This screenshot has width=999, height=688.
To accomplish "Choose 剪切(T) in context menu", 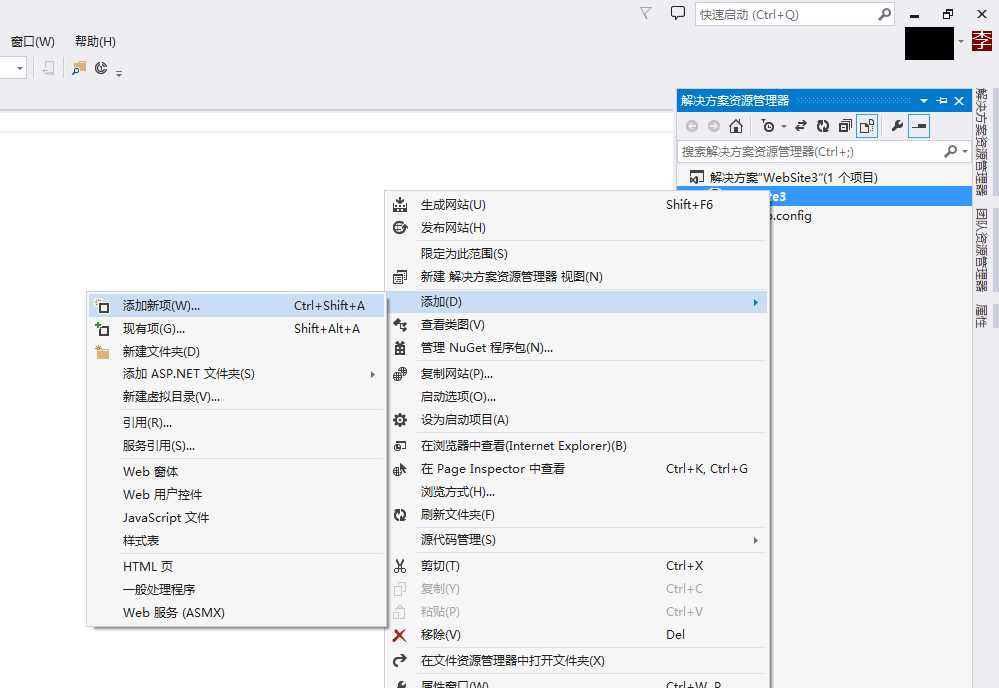I will [577, 566].
